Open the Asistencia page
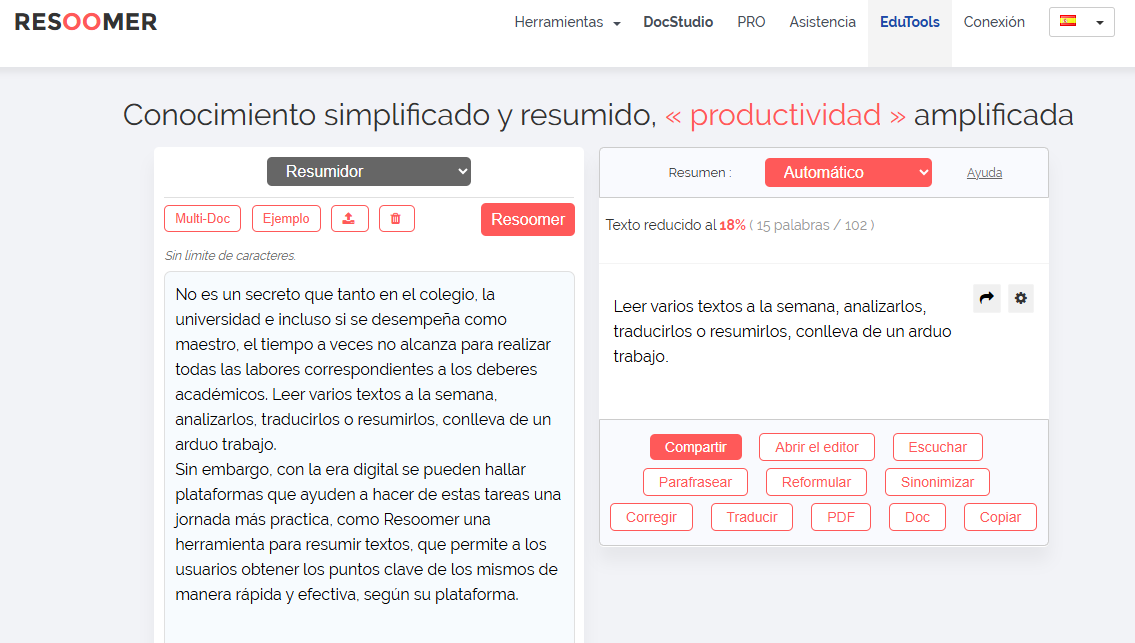 tap(822, 22)
